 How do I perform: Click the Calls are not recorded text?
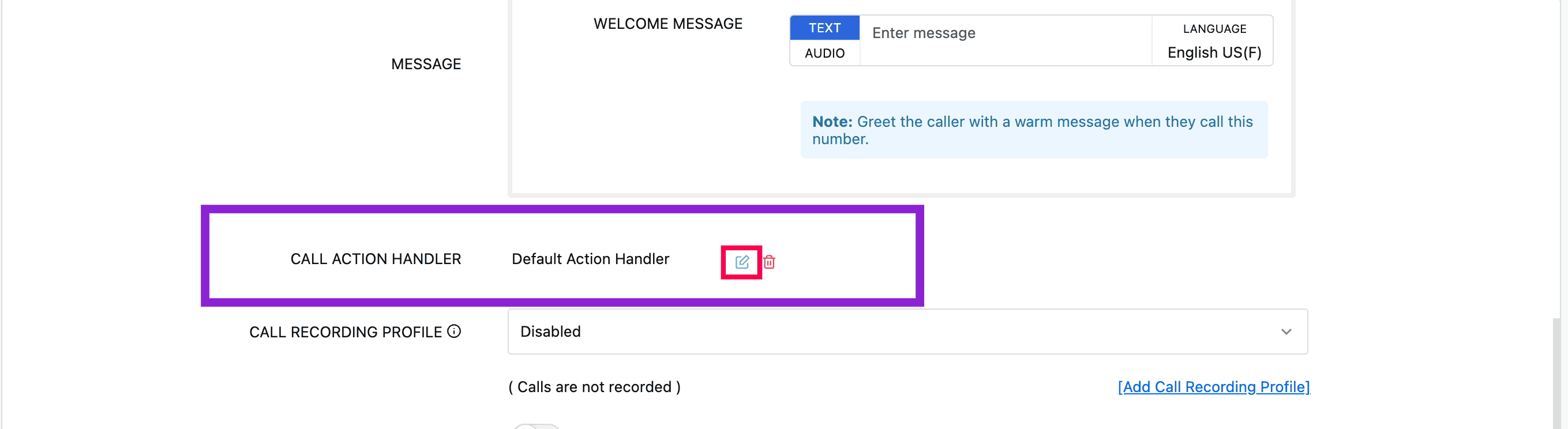point(594,387)
